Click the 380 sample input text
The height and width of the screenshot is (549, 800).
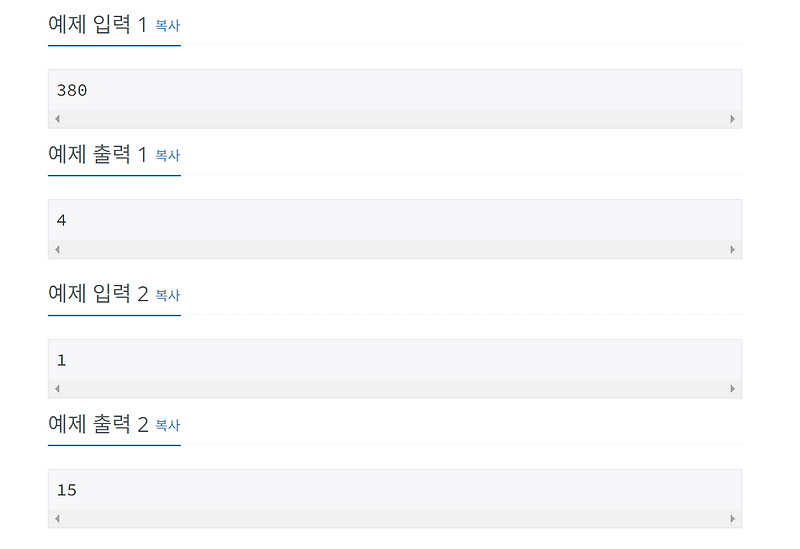click(72, 90)
